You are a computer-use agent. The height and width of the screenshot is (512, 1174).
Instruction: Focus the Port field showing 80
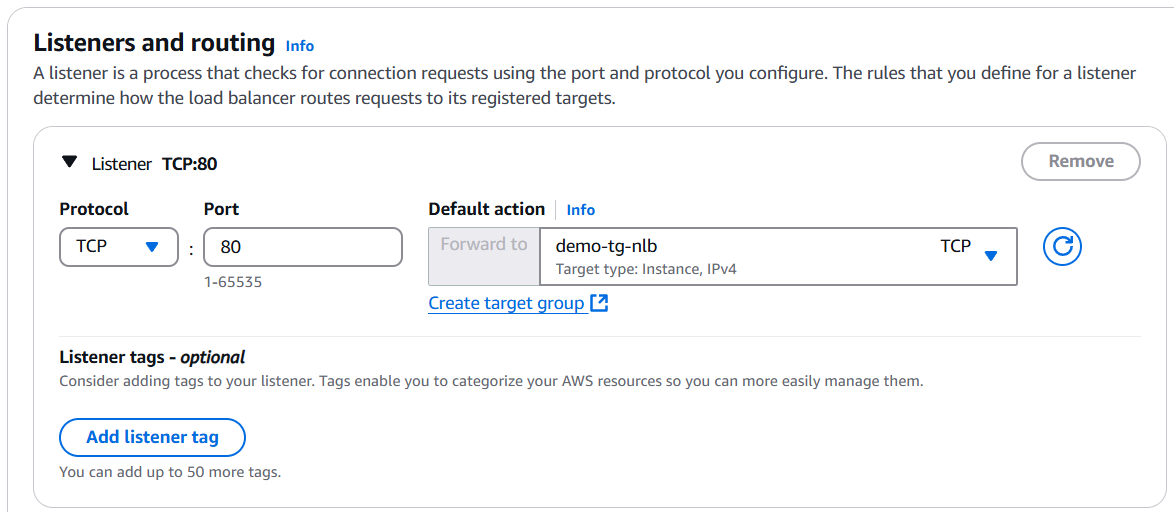pos(302,247)
